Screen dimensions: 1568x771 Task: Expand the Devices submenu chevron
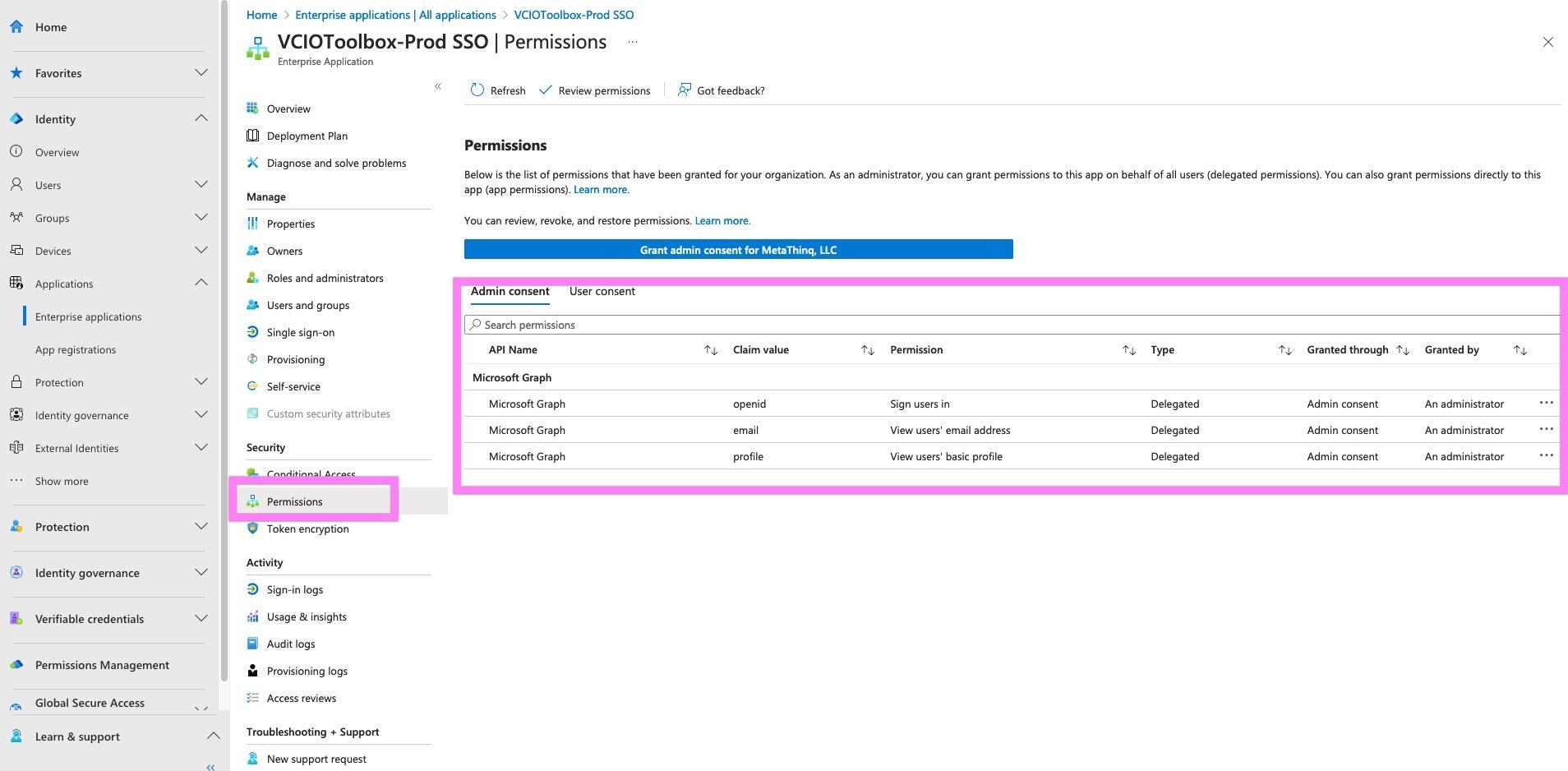click(201, 250)
